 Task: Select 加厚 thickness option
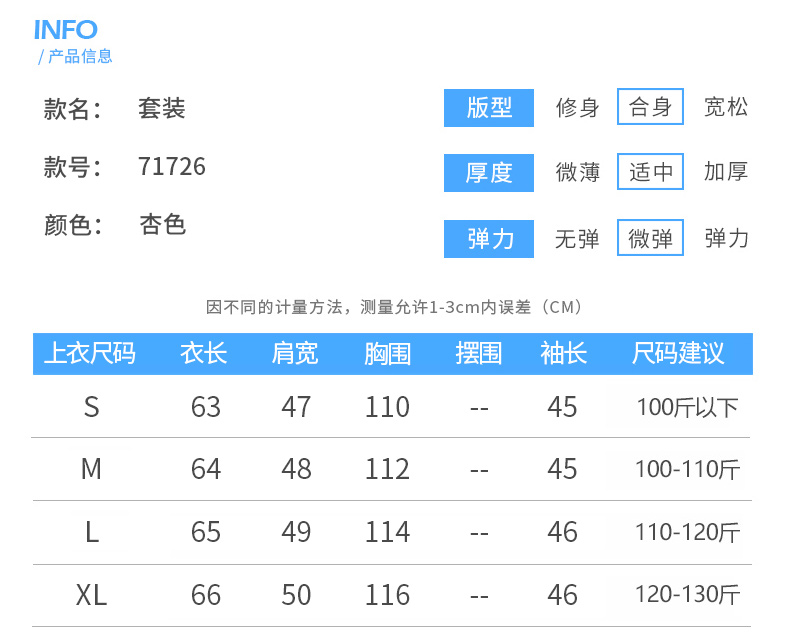(726, 172)
